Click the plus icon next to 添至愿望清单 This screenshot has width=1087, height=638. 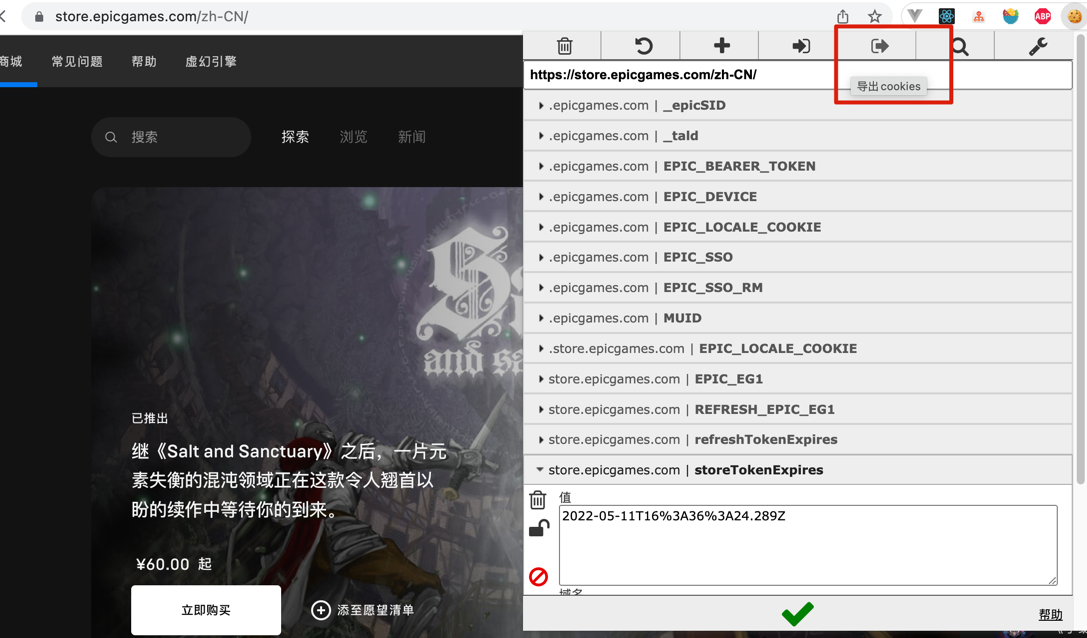pyautogui.click(x=320, y=610)
